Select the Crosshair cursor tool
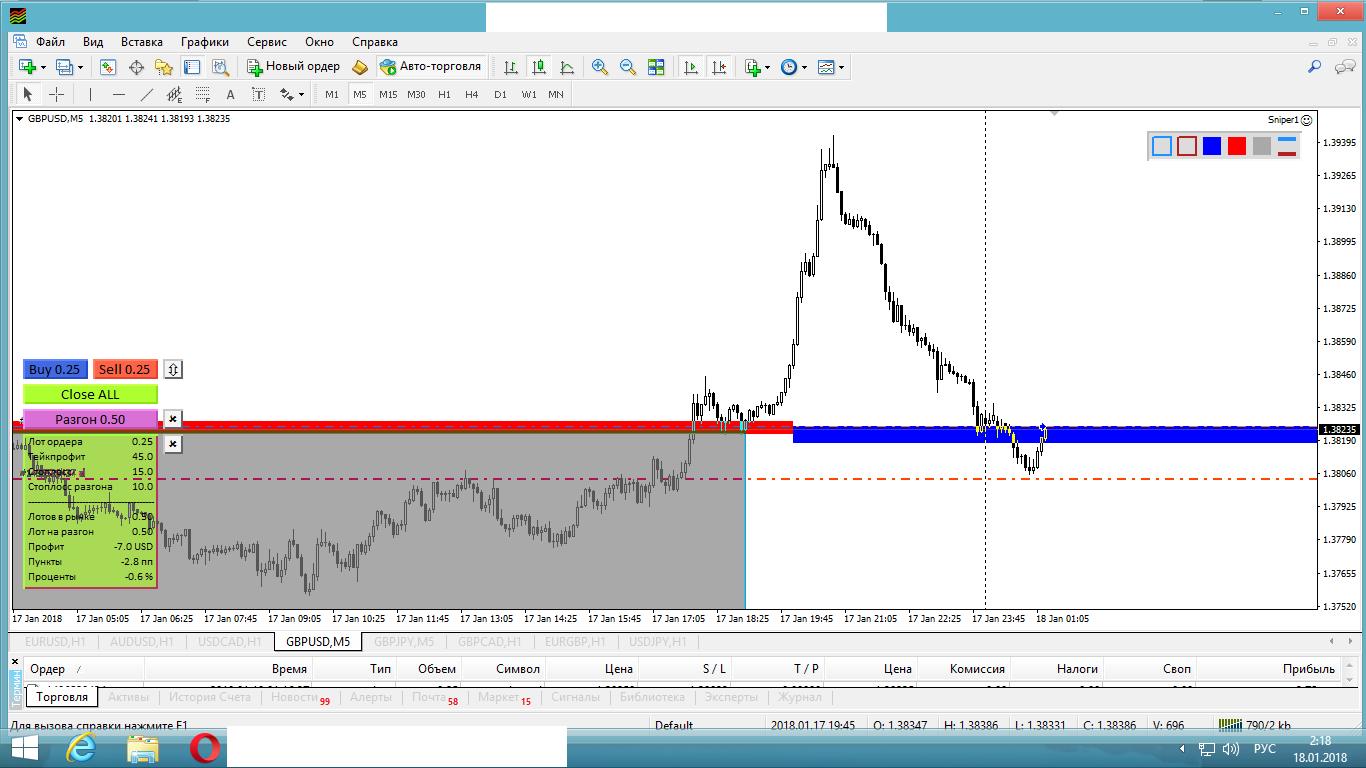Screen dimensions: 1366x768 pos(57,94)
